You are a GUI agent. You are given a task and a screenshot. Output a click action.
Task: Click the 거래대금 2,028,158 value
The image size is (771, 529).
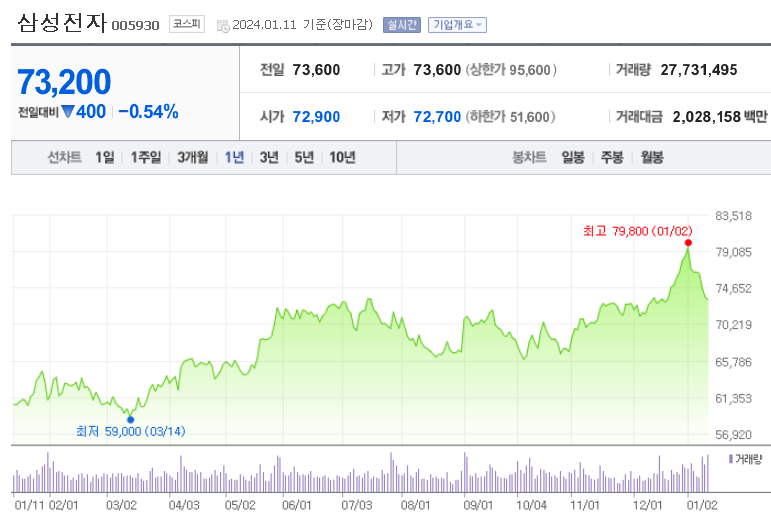point(707,117)
